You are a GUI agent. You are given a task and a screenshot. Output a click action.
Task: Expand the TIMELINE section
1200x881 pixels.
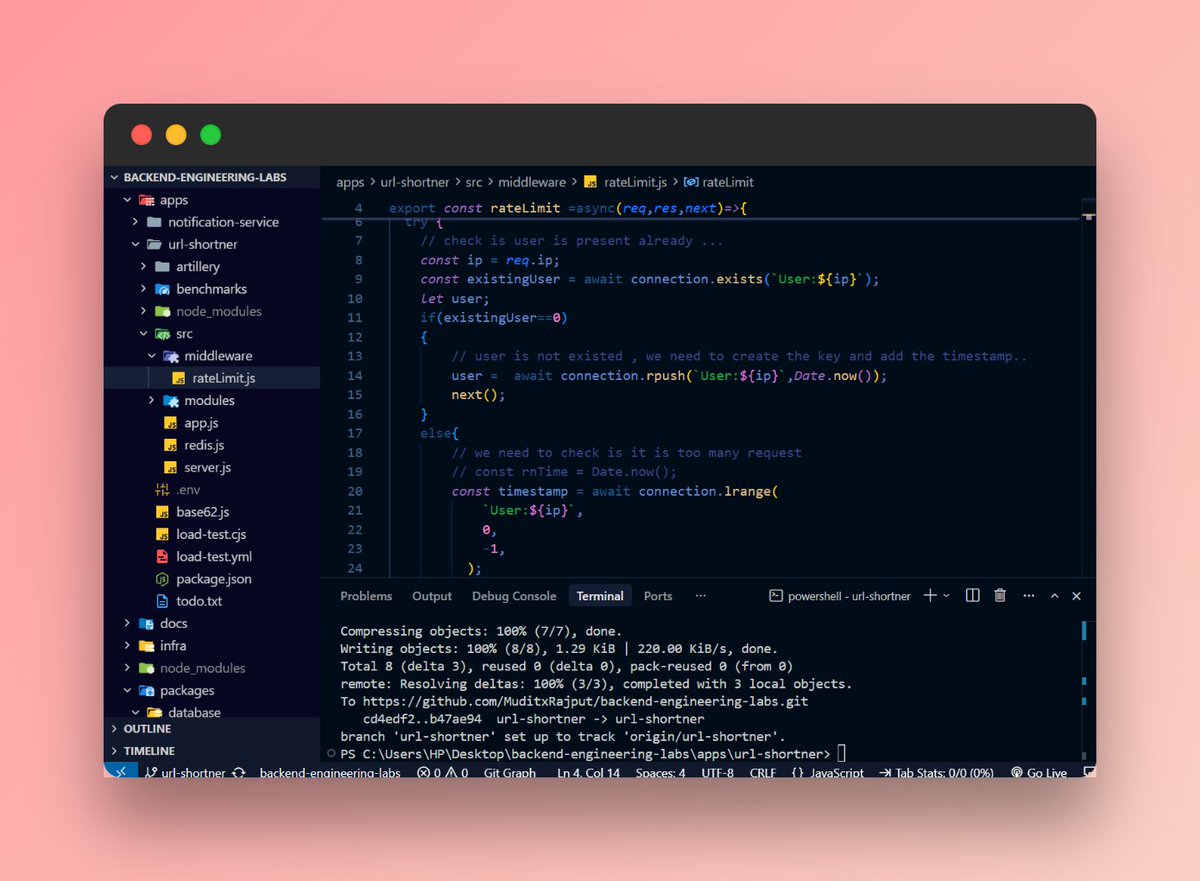click(212, 751)
